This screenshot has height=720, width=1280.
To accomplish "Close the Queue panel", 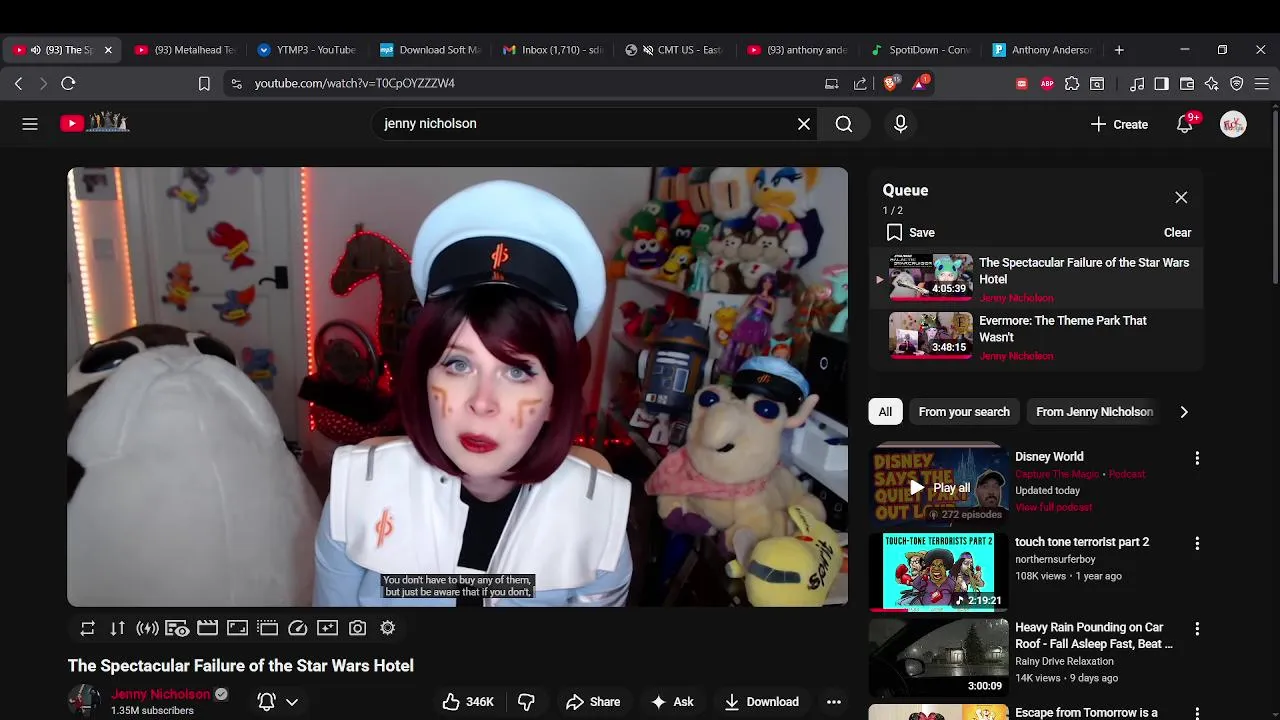I will click(x=1181, y=198).
